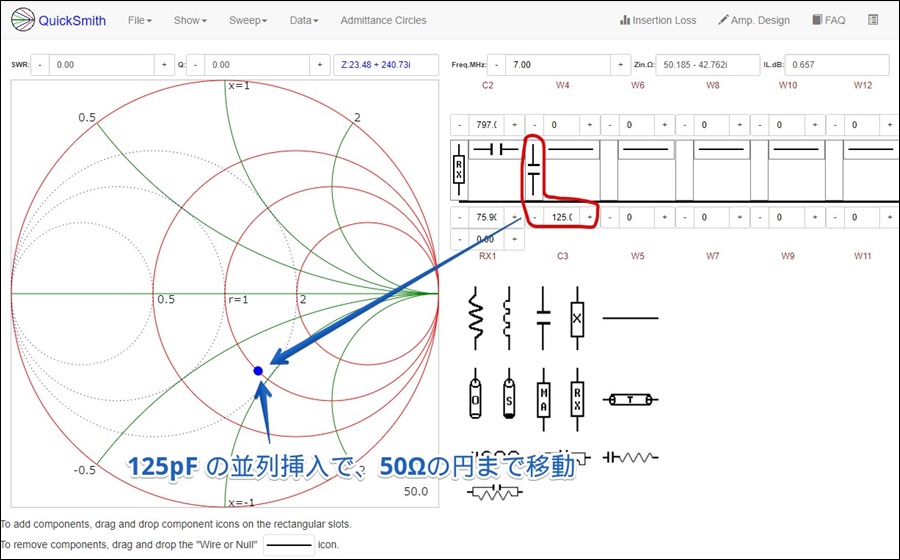The height and width of the screenshot is (560, 900).
Task: Focus the Q input field
Action: click(x=257, y=65)
